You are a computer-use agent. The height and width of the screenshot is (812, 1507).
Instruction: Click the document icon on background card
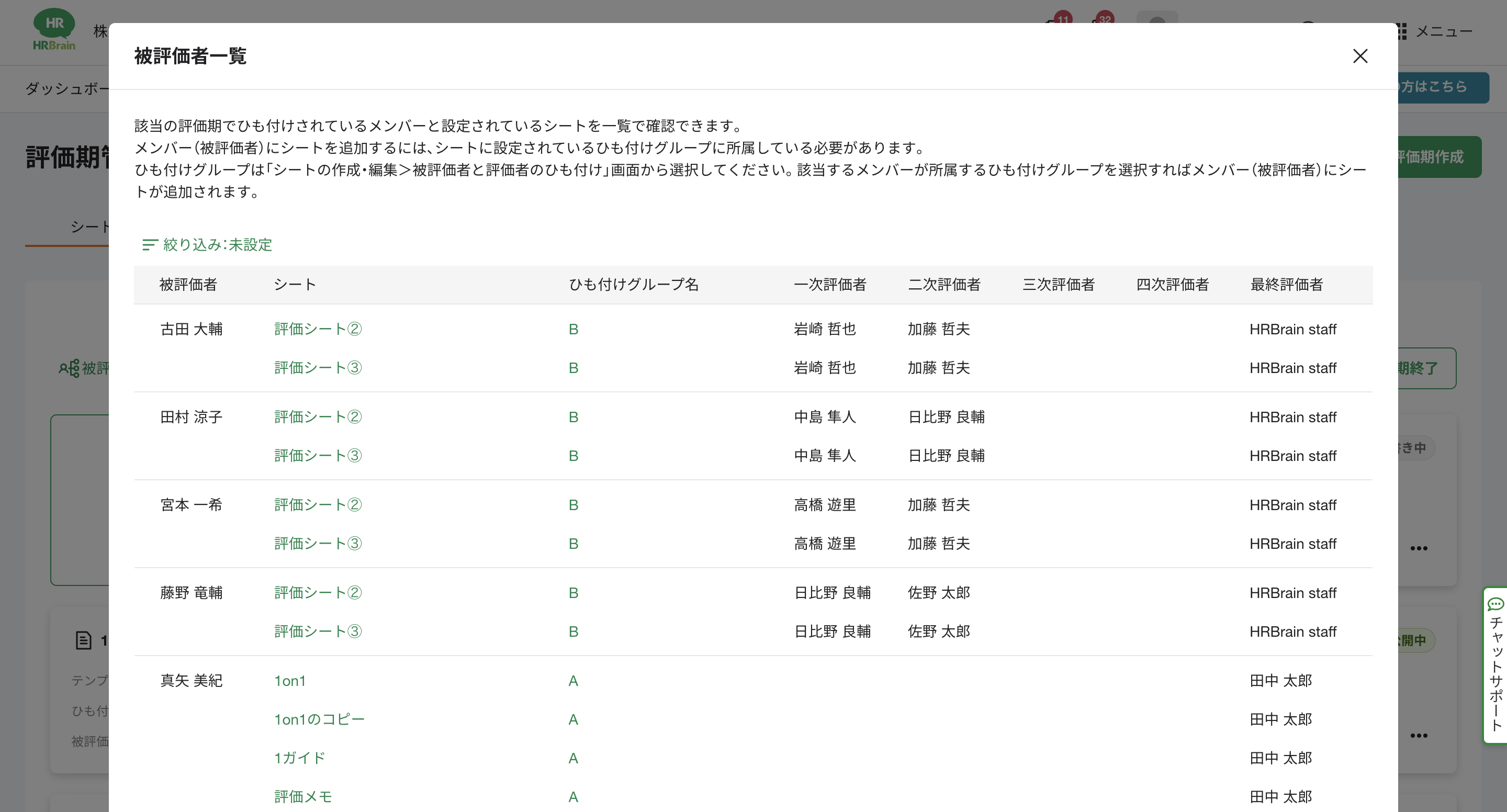[84, 640]
